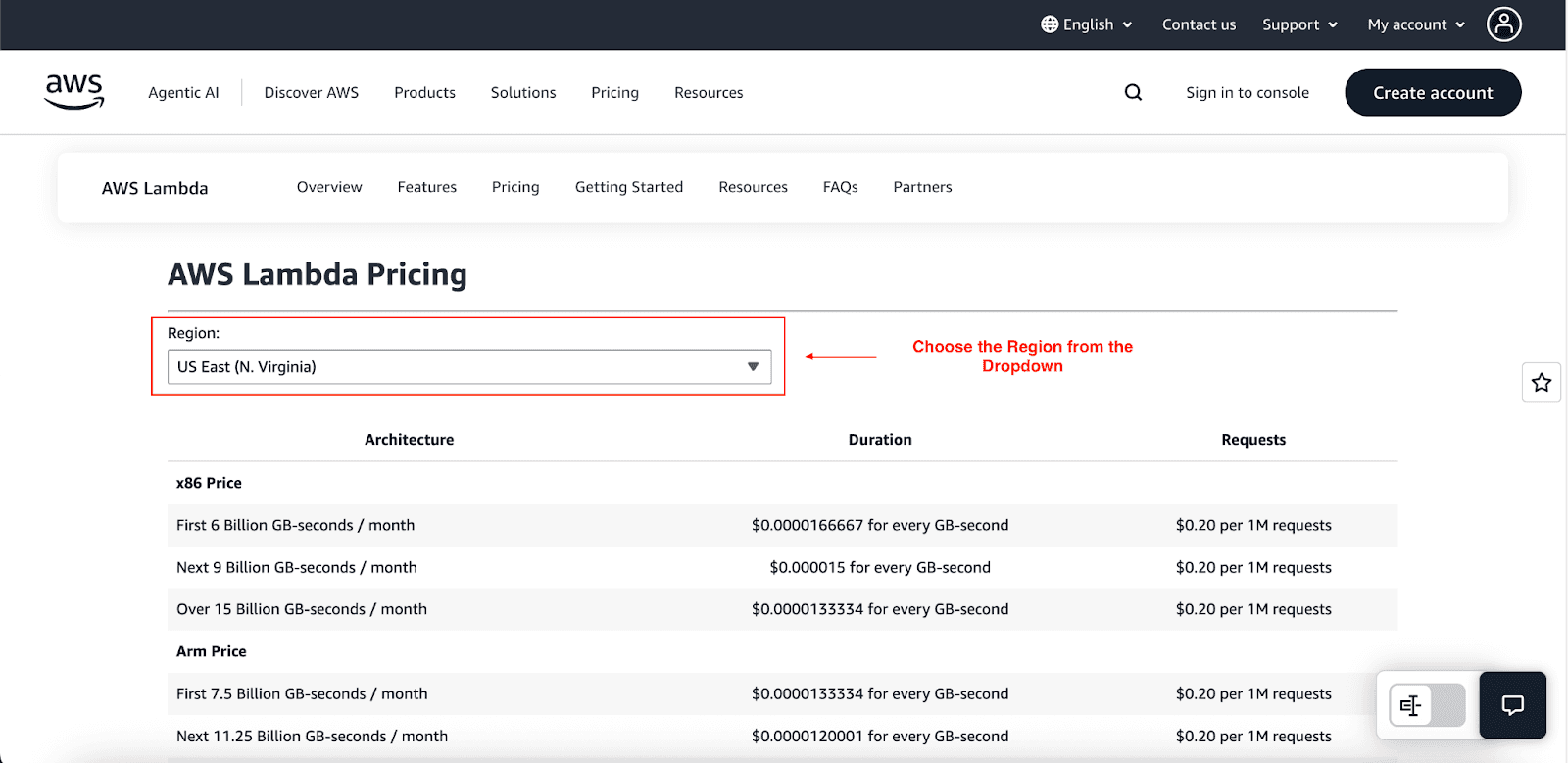This screenshot has height=763, width=1568.
Task: Open the Region dropdown US East (N. Virginia)
Action: tap(469, 367)
